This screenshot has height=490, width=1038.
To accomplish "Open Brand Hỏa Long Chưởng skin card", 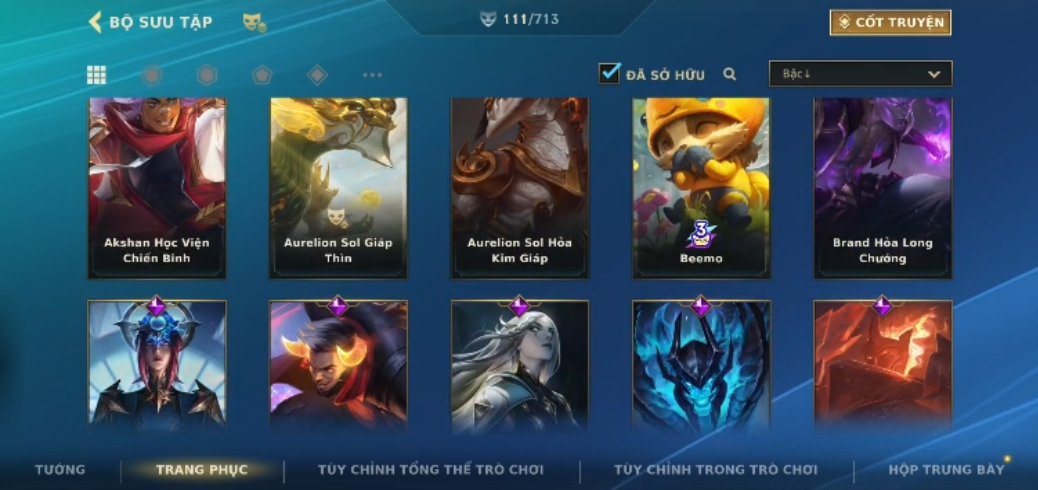I will (x=883, y=188).
